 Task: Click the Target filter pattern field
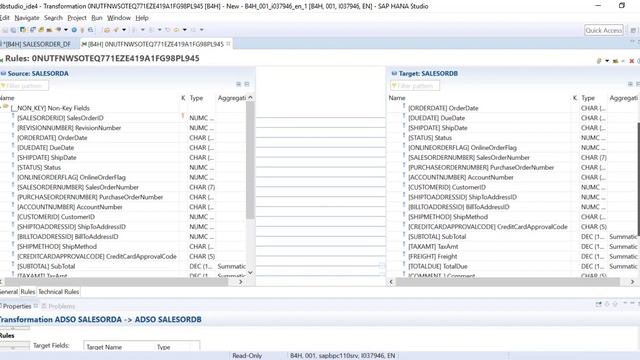415,86
